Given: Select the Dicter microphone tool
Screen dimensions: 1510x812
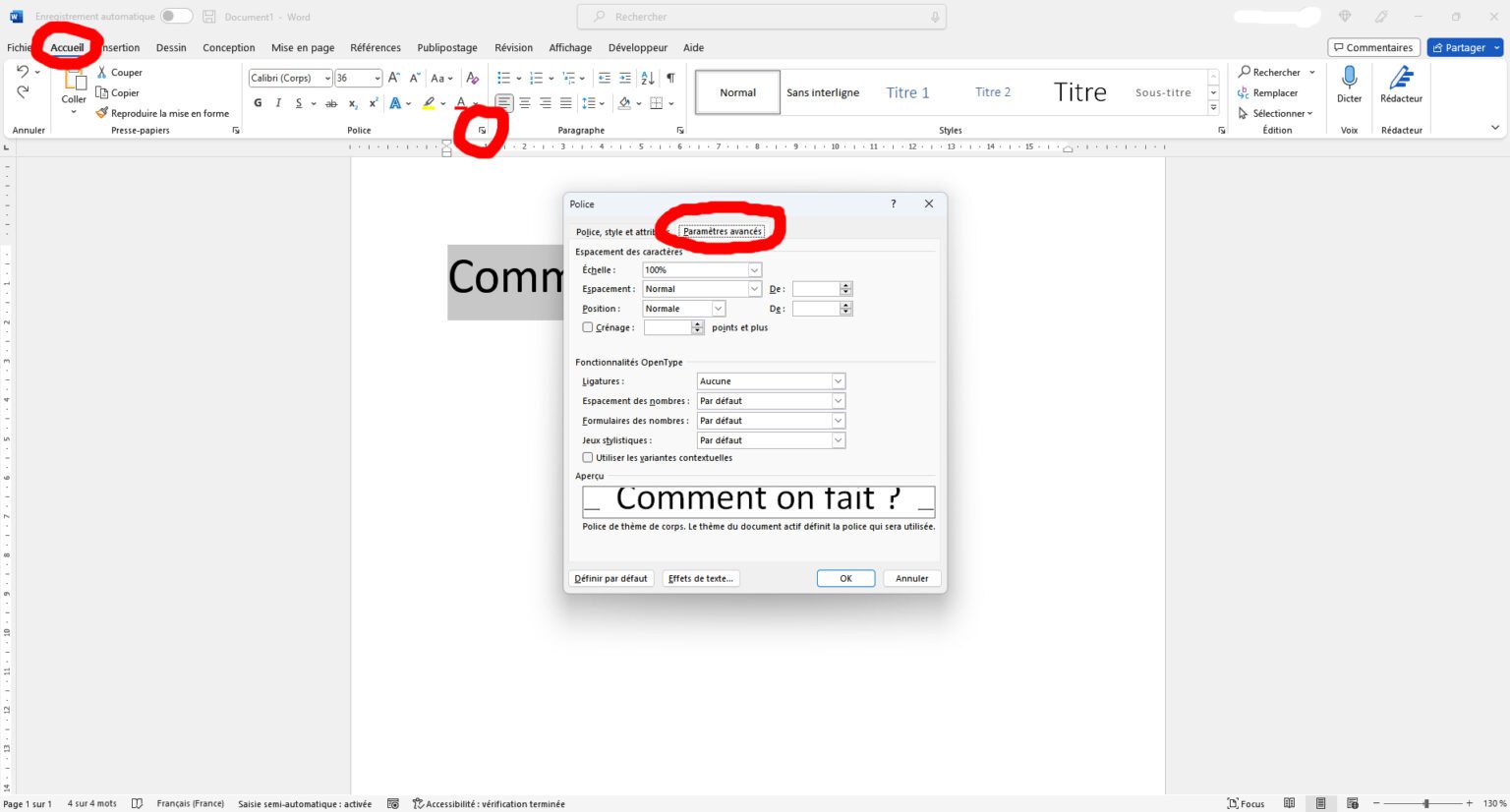Looking at the screenshot, I should click(x=1349, y=88).
